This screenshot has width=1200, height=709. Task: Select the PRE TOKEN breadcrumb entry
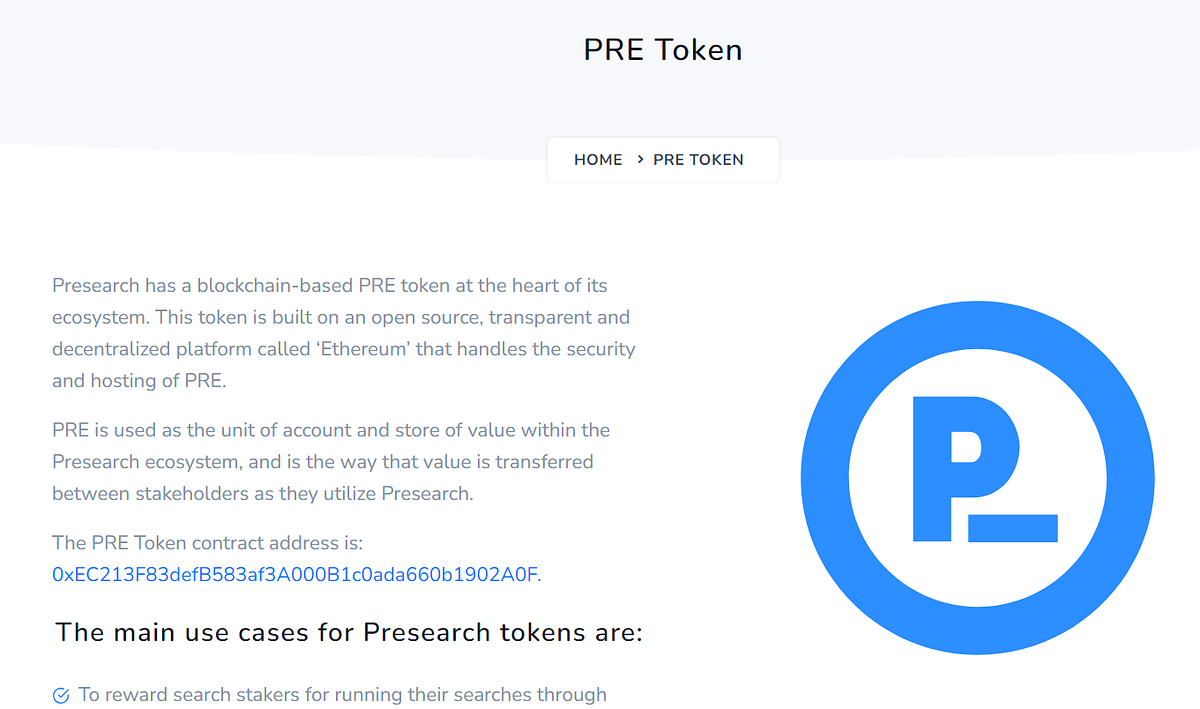coord(698,159)
